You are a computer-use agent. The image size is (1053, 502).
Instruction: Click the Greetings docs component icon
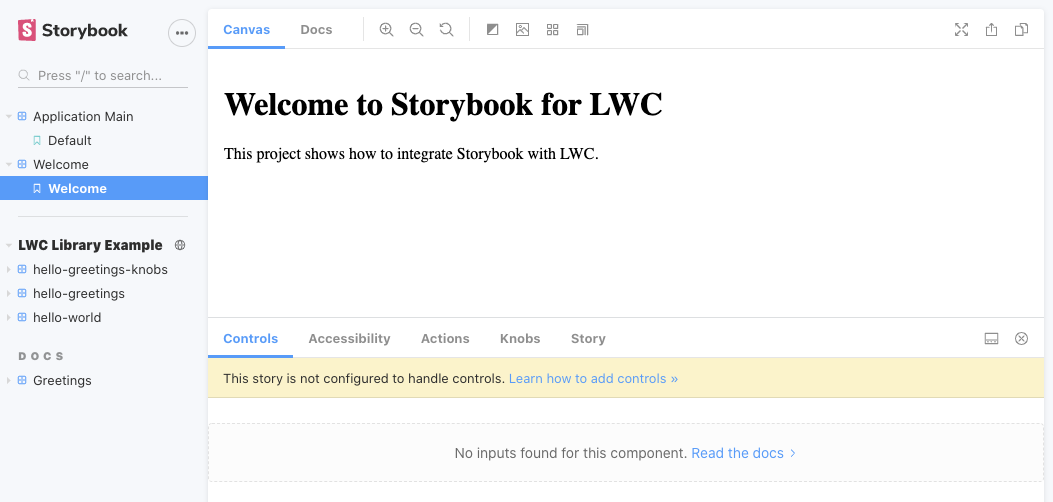(x=21, y=380)
